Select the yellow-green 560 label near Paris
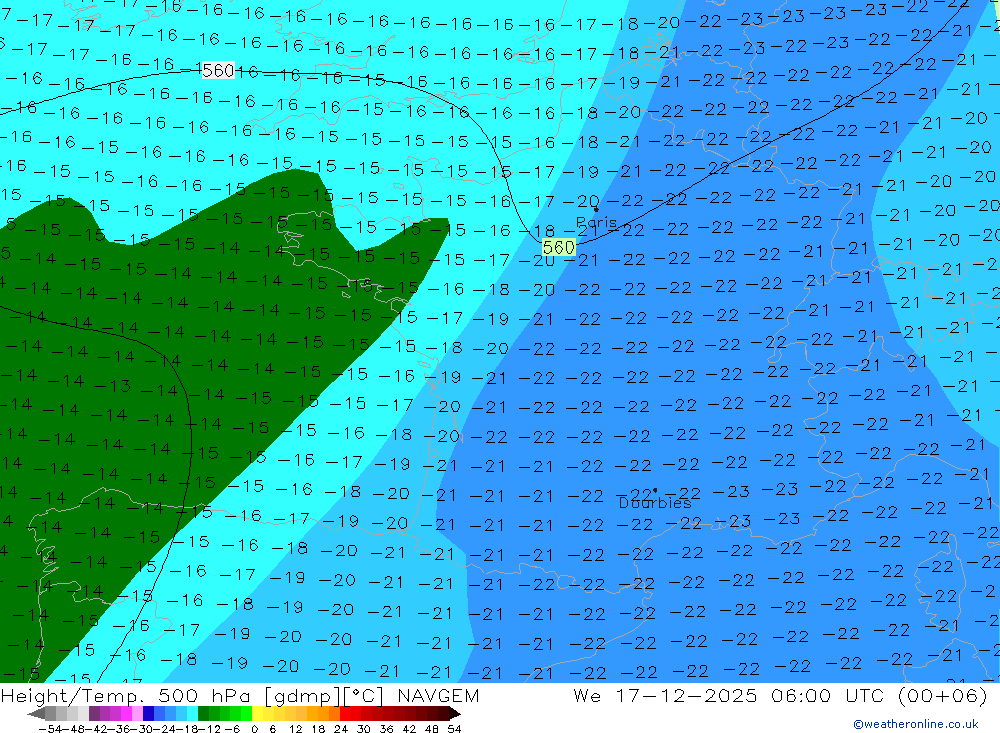 pyautogui.click(x=559, y=247)
